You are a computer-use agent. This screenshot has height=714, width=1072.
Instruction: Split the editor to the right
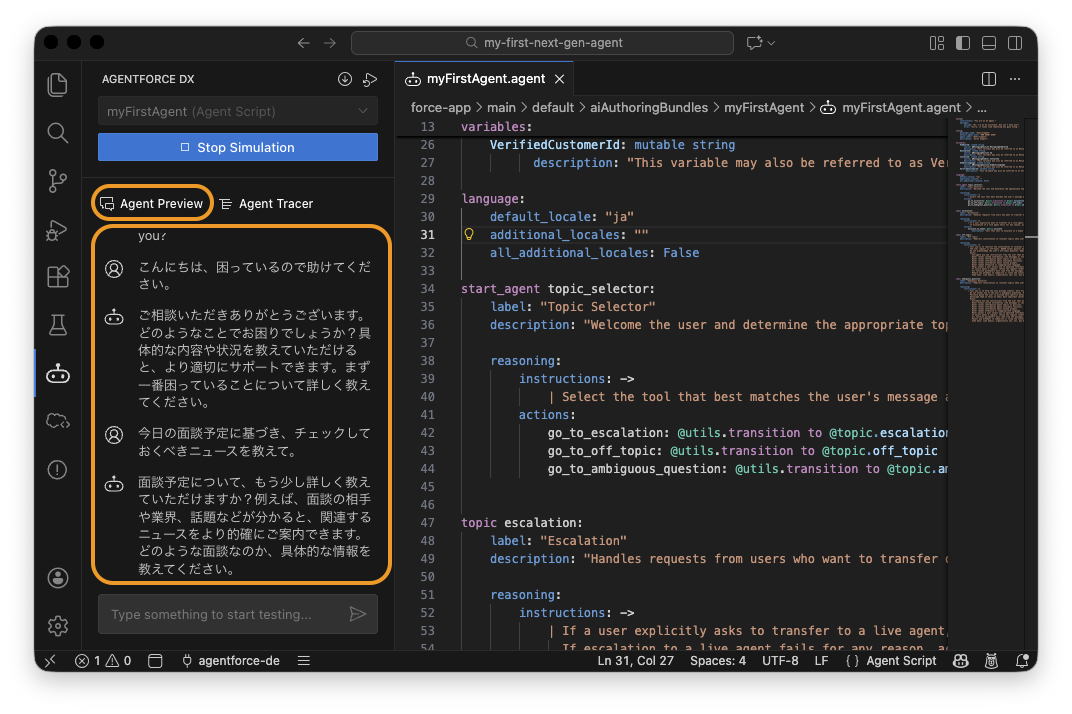[x=989, y=79]
